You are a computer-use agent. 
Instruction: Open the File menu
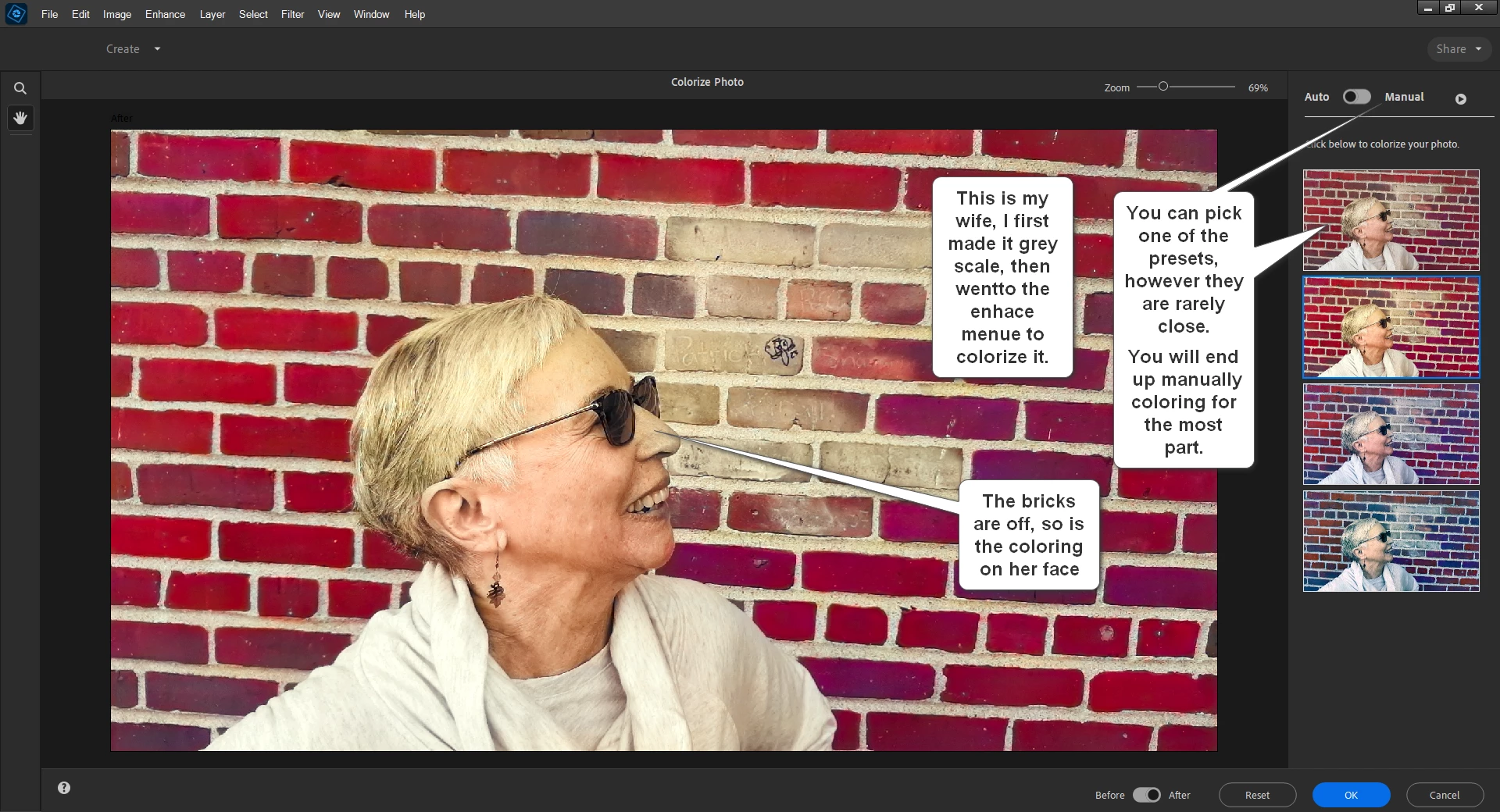point(50,14)
